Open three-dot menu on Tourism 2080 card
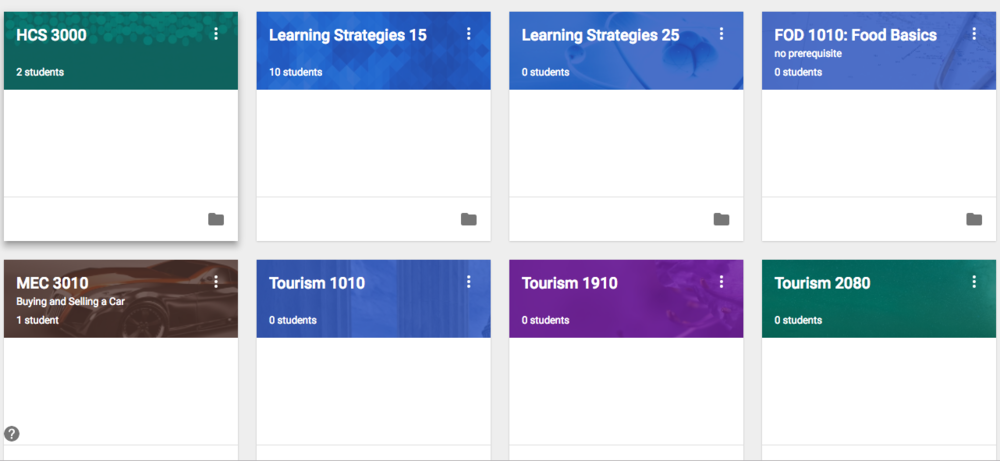 (974, 282)
